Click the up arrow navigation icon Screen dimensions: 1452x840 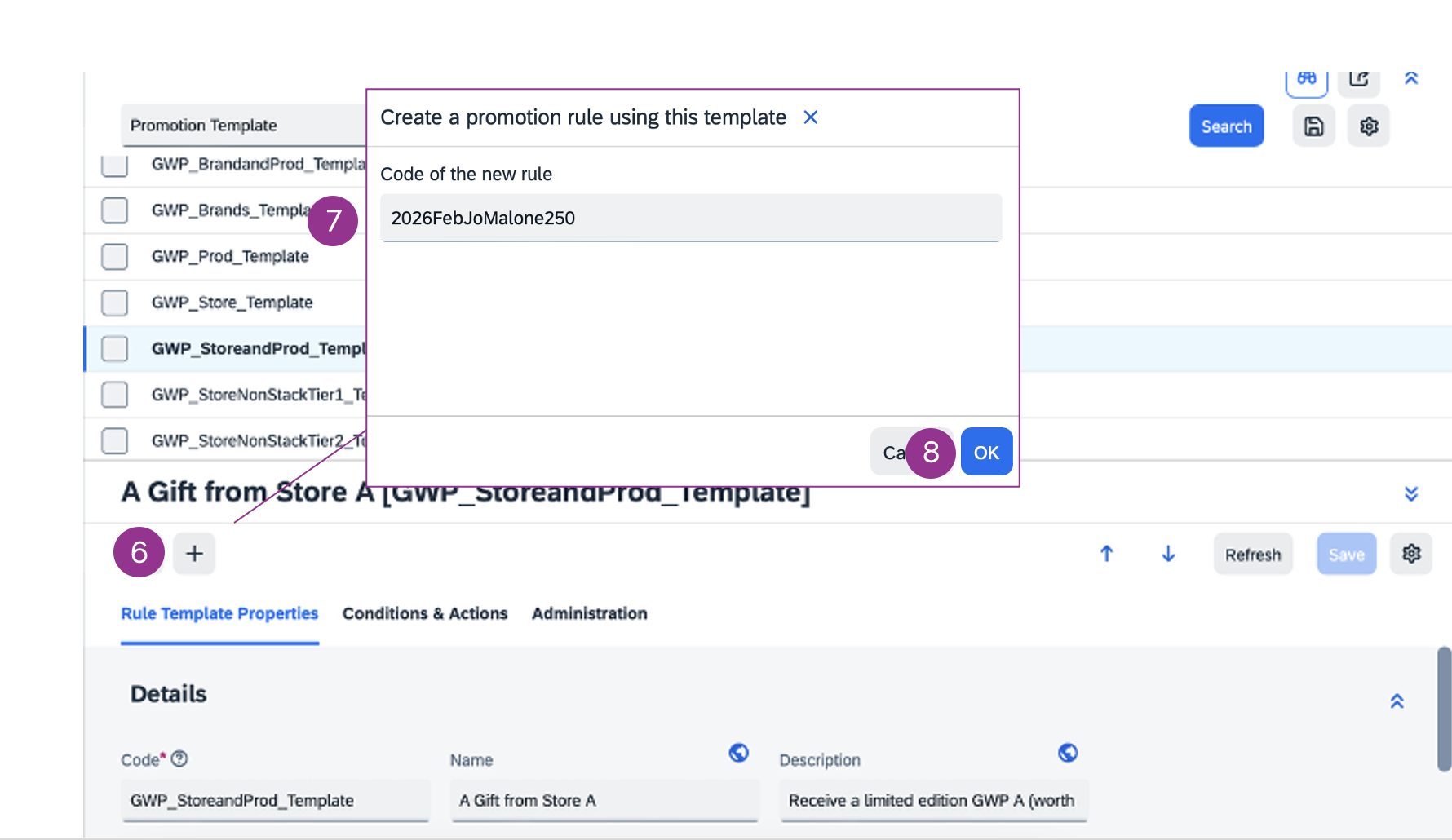[1106, 554]
